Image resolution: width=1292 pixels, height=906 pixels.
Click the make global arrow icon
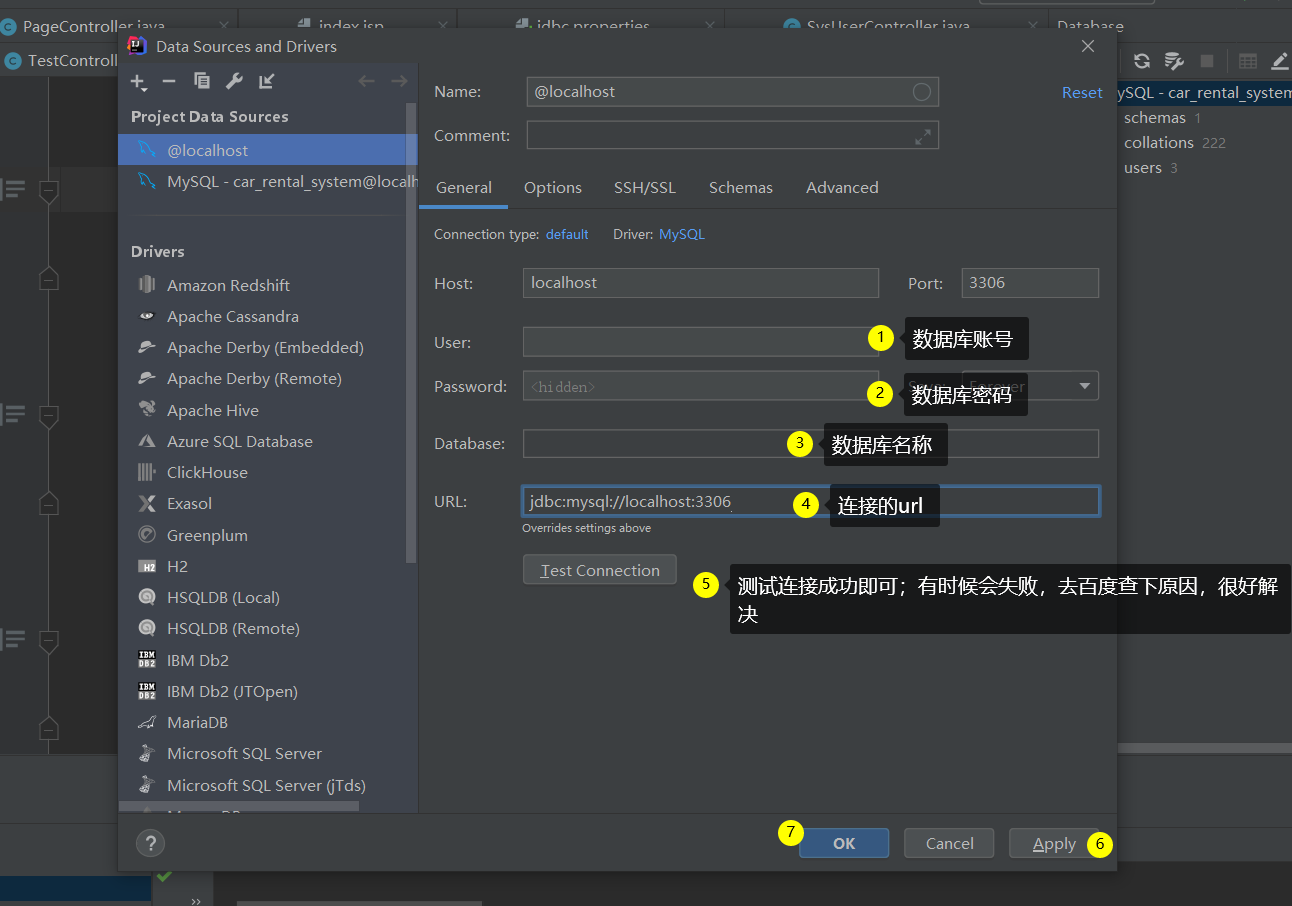click(x=267, y=81)
